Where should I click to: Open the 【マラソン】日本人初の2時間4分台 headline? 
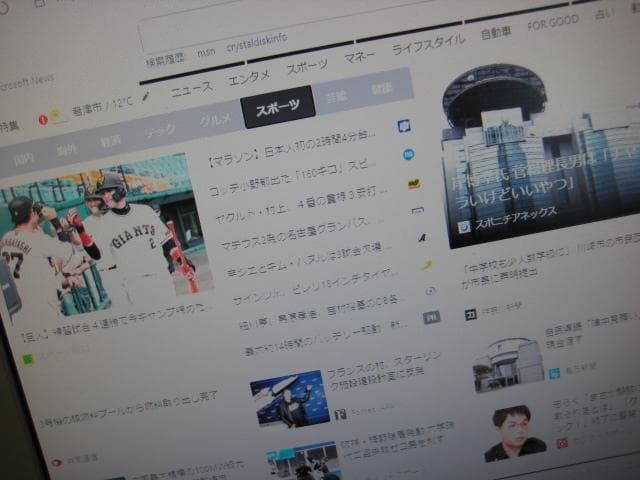click(x=291, y=149)
